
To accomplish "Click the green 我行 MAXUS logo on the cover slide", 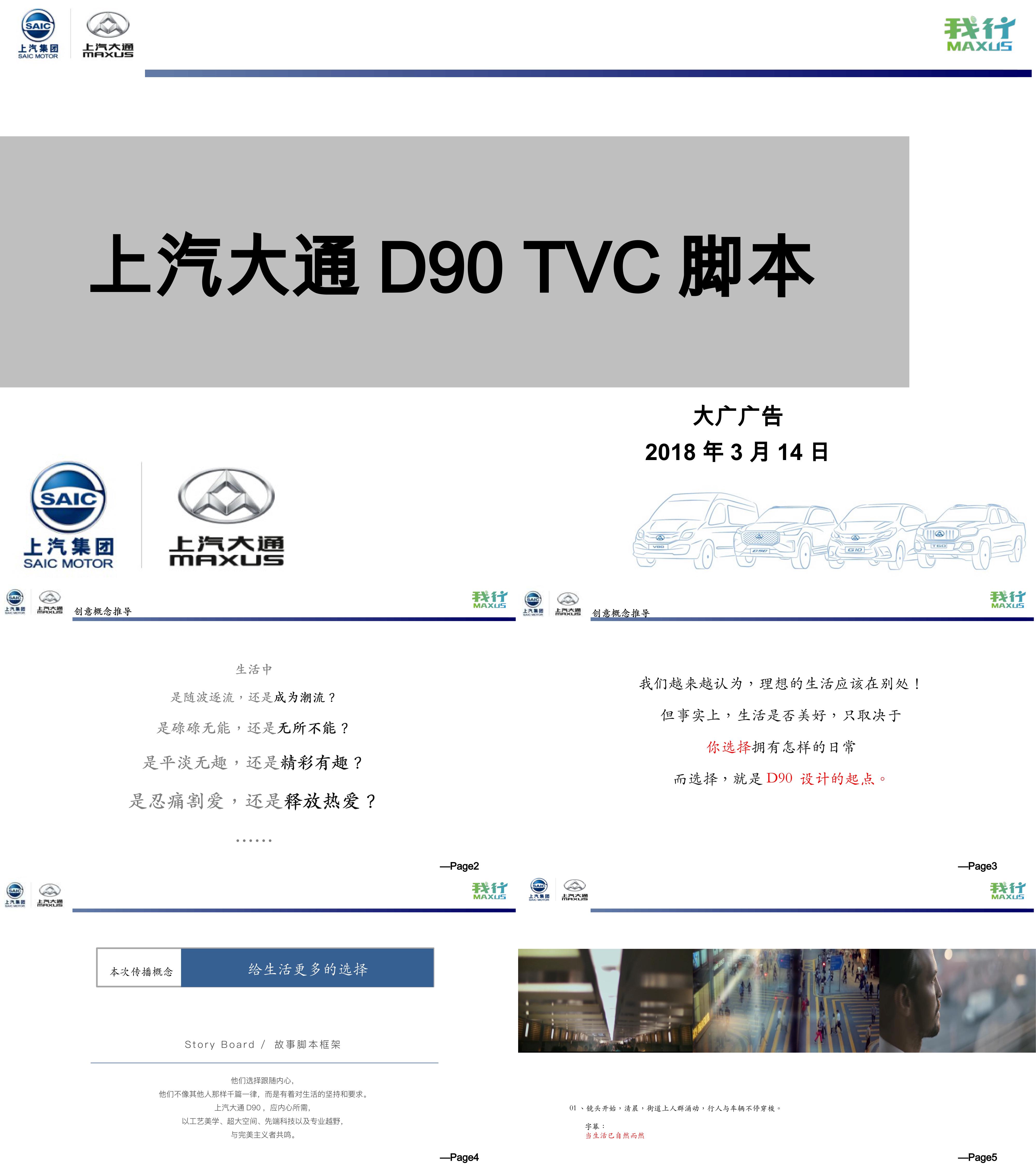I will [980, 35].
